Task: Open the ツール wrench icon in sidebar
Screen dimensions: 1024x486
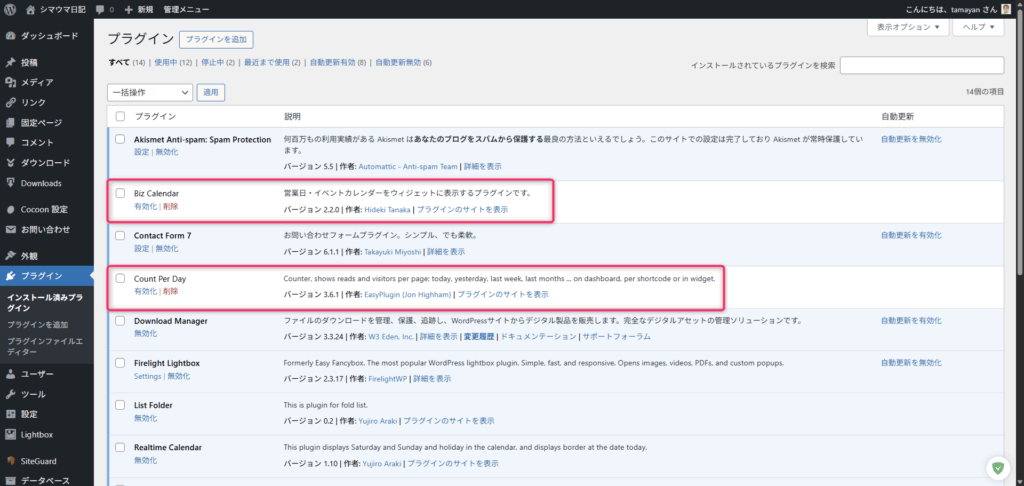Action: coord(11,394)
